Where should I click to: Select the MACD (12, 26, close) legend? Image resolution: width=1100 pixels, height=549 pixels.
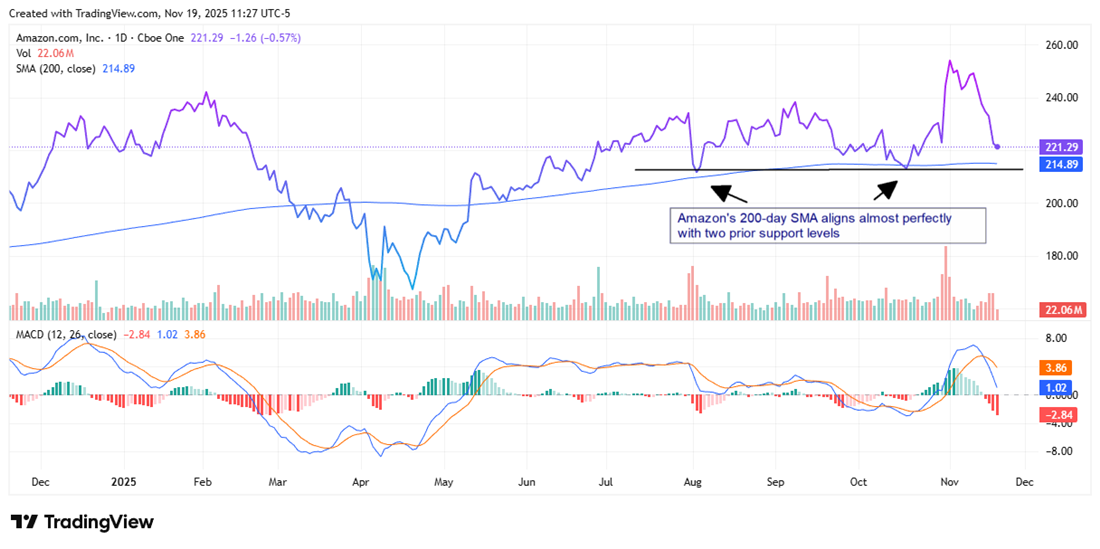click(64, 334)
